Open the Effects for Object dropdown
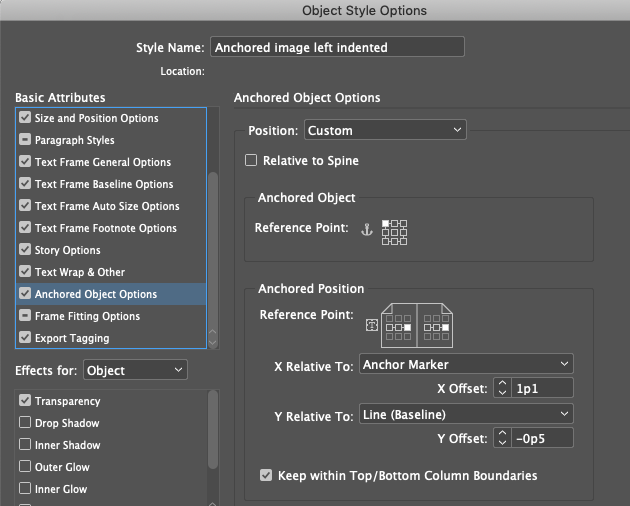The image size is (630, 506). coord(135,370)
